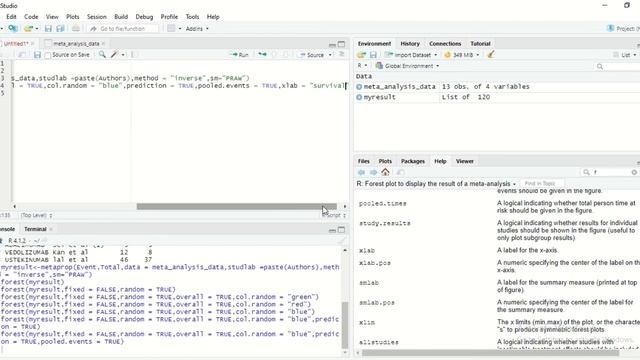Open the Addins dropdown
This screenshot has width=640, height=360.
pos(197,29)
